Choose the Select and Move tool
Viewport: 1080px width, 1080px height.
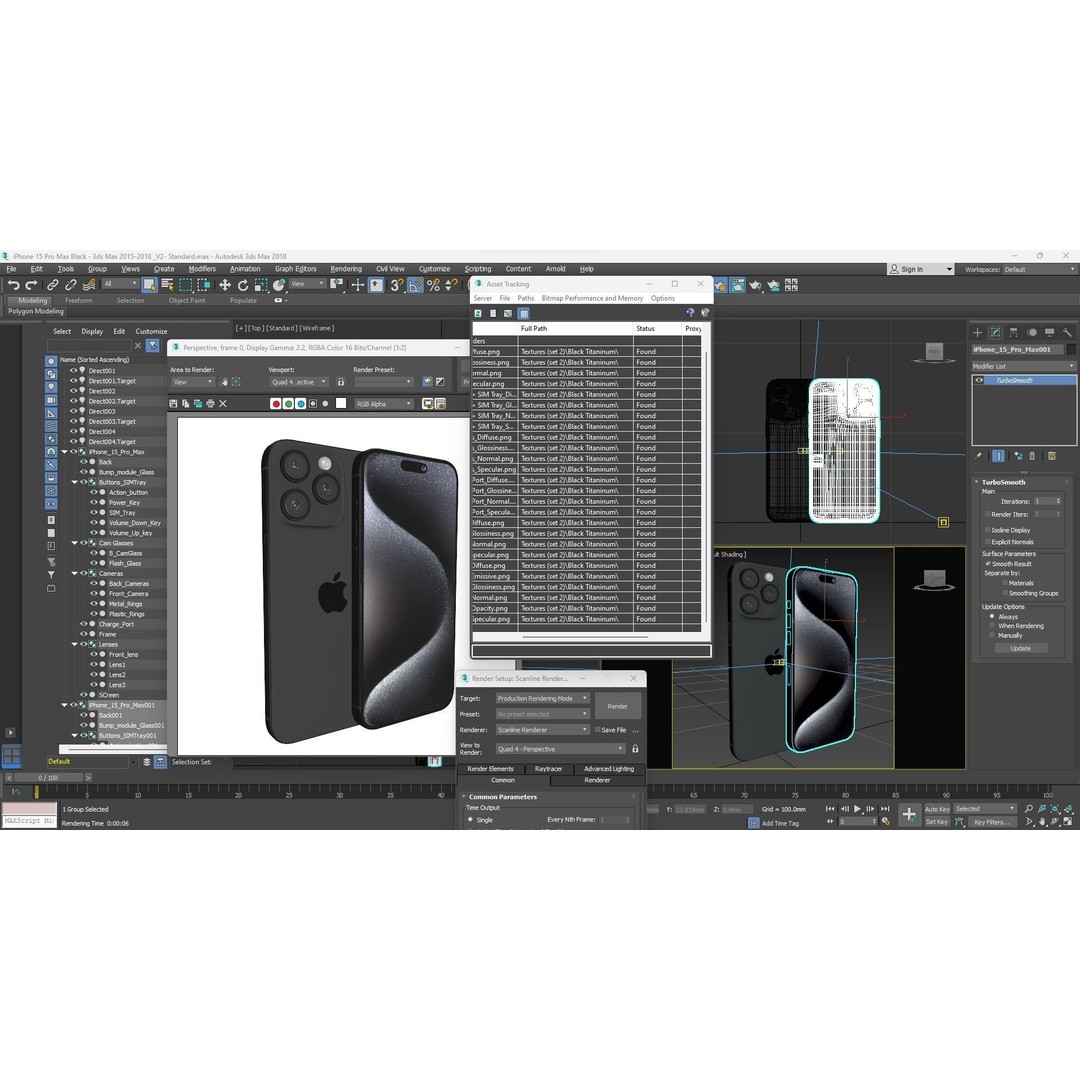coord(225,285)
